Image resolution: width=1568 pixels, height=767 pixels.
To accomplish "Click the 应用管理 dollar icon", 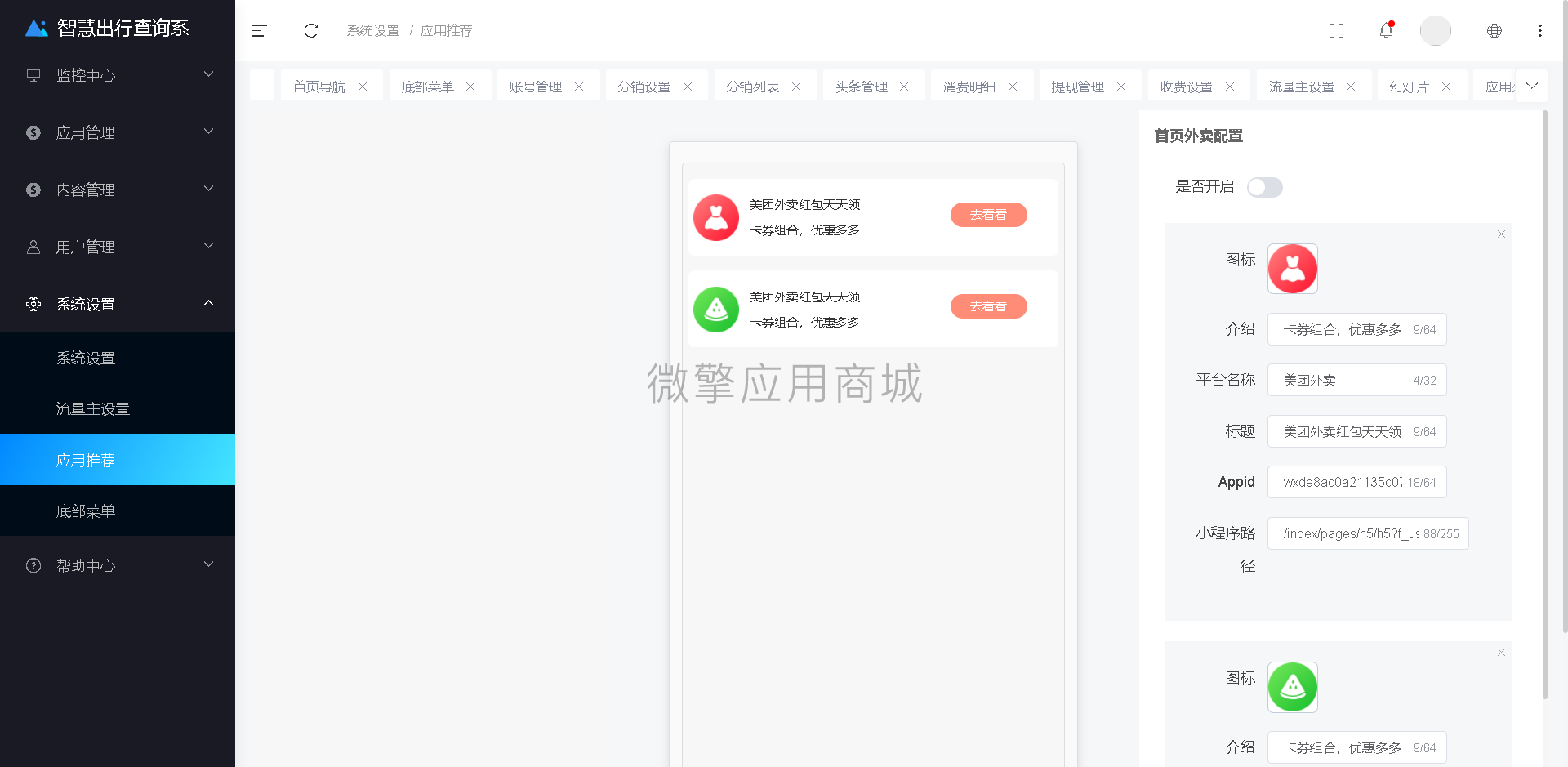I will [33, 132].
